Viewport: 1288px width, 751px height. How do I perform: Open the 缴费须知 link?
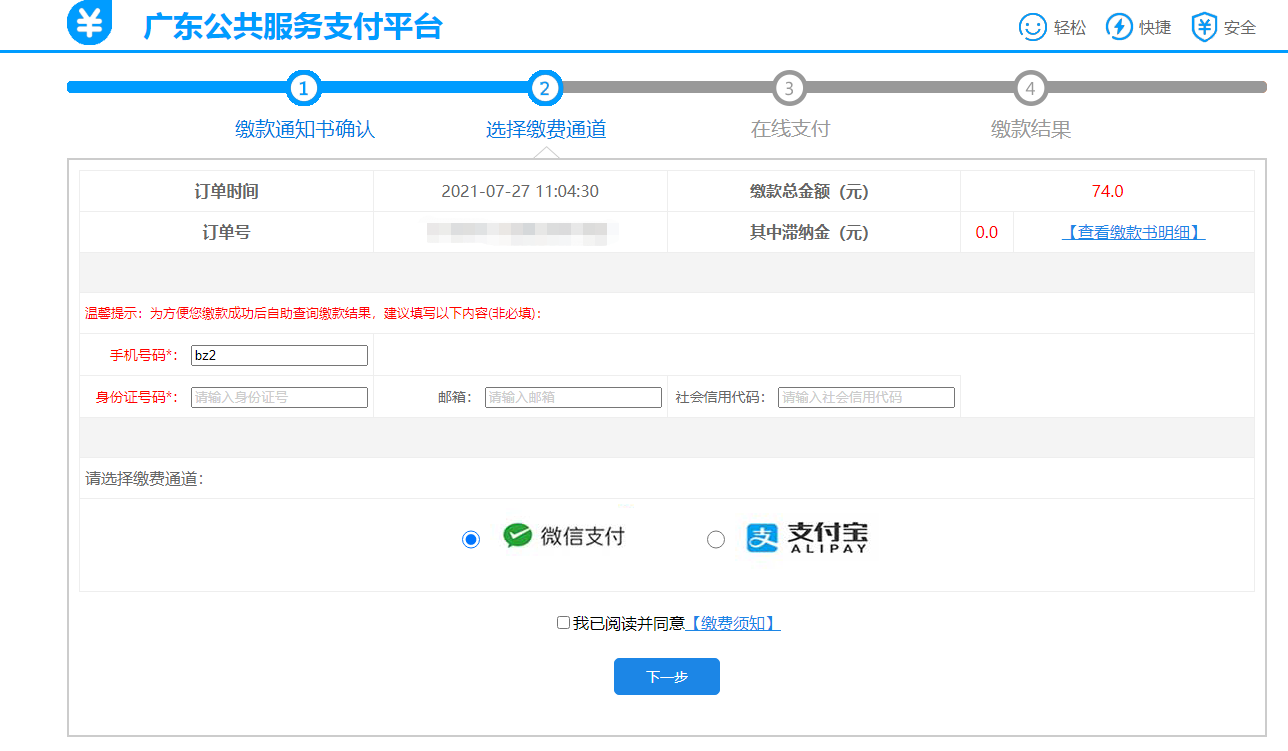tap(732, 623)
